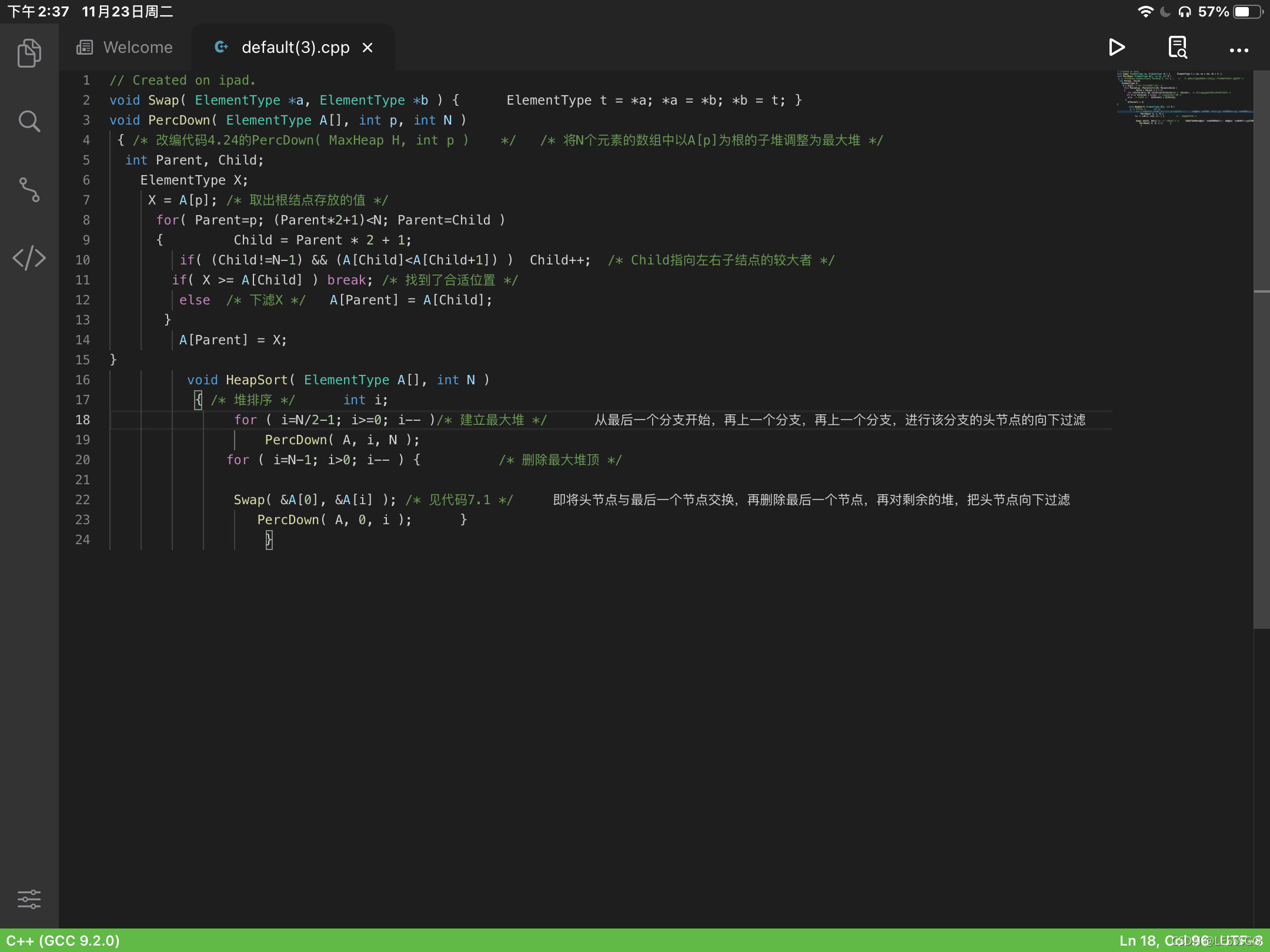Screen dimensions: 1270x952
Task: Click the 'break' keyword on line 11
Action: point(346,280)
